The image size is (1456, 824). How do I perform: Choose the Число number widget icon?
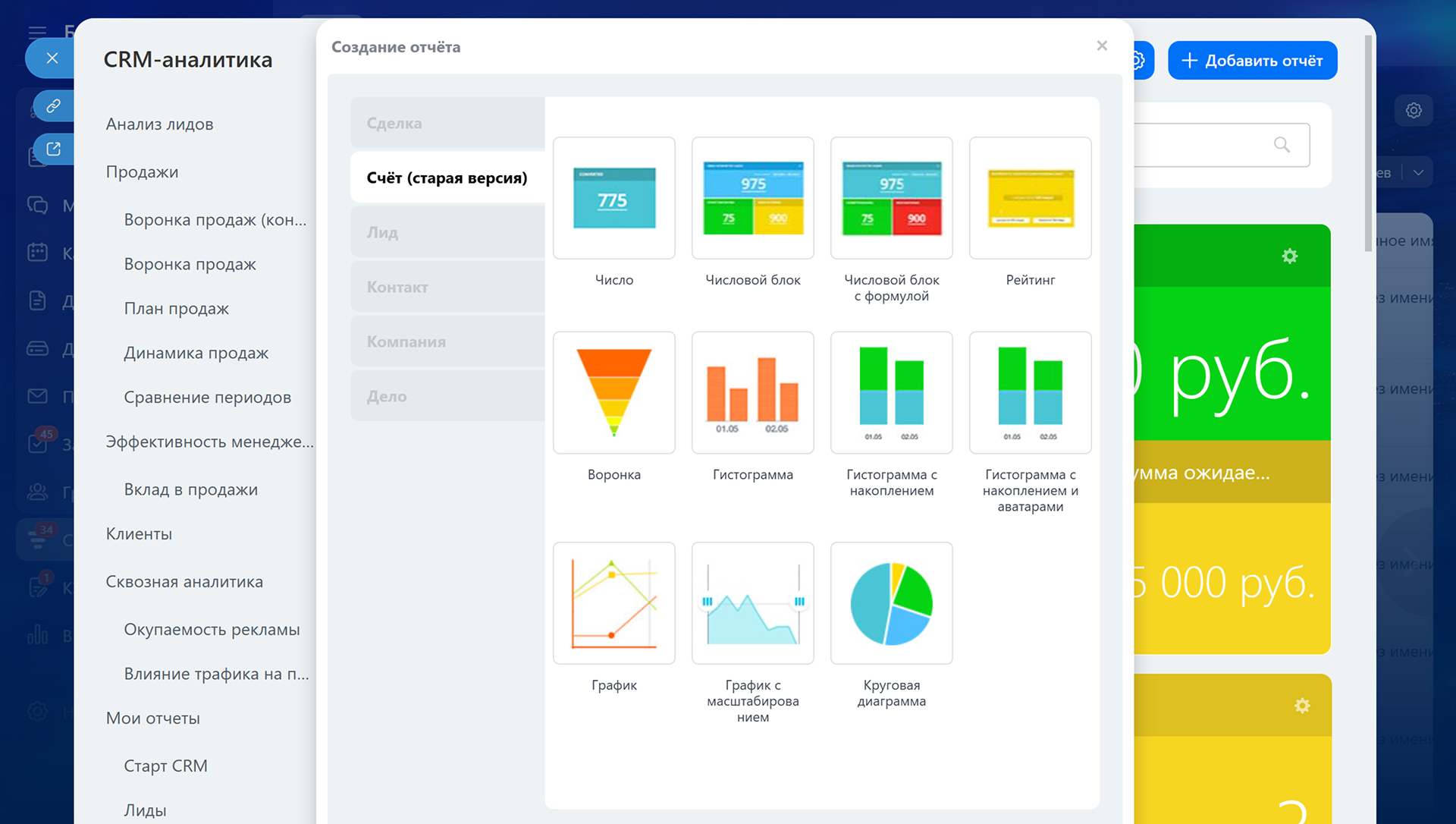click(x=613, y=198)
